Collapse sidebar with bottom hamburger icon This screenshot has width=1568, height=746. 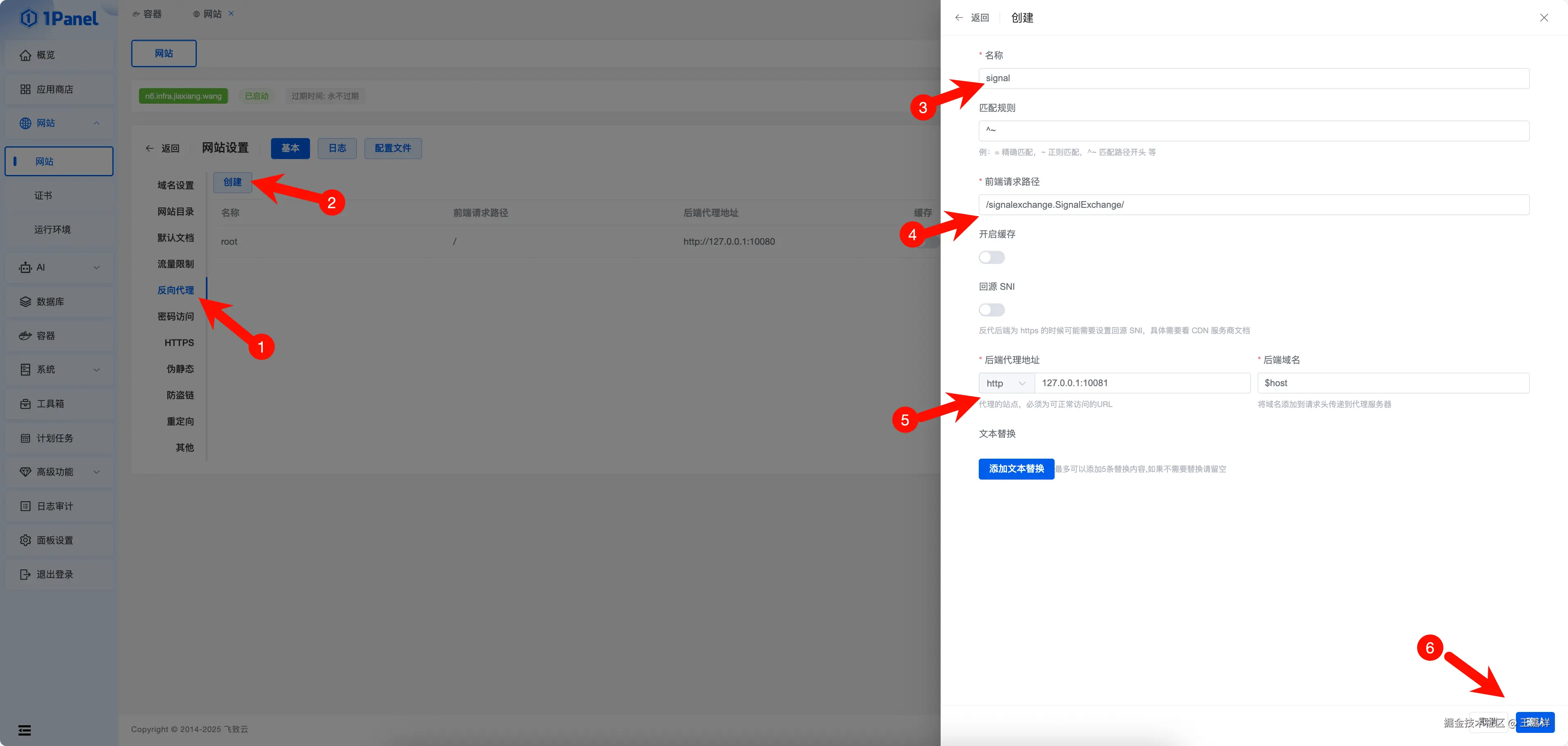click(x=24, y=730)
